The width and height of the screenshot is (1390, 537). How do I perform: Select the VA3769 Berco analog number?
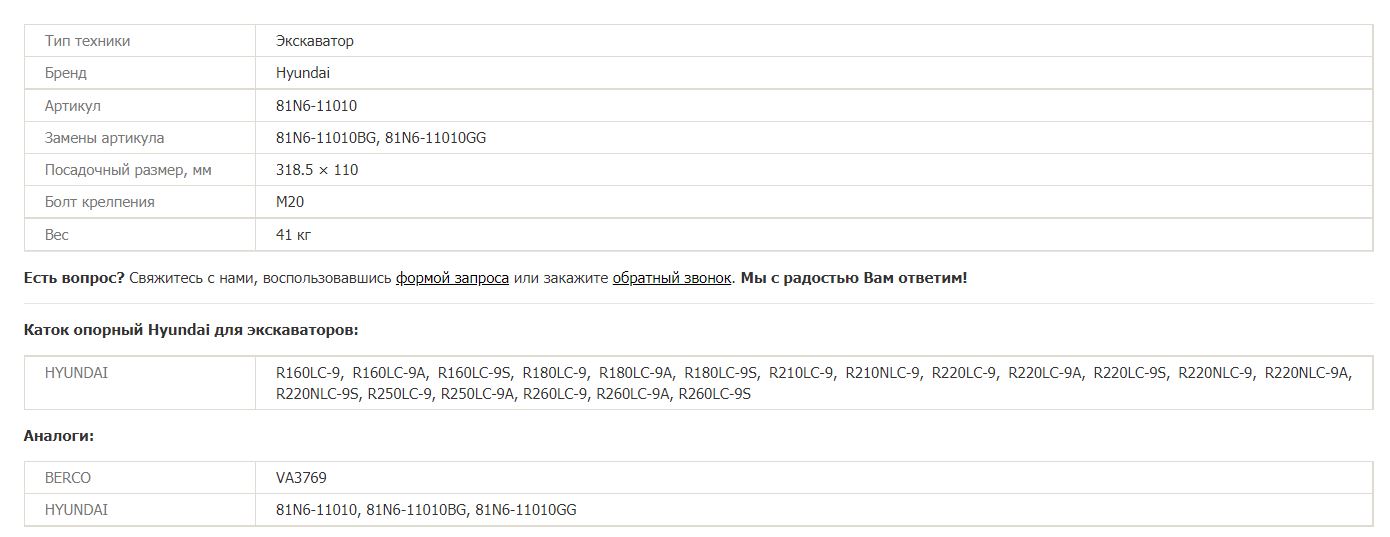click(301, 478)
